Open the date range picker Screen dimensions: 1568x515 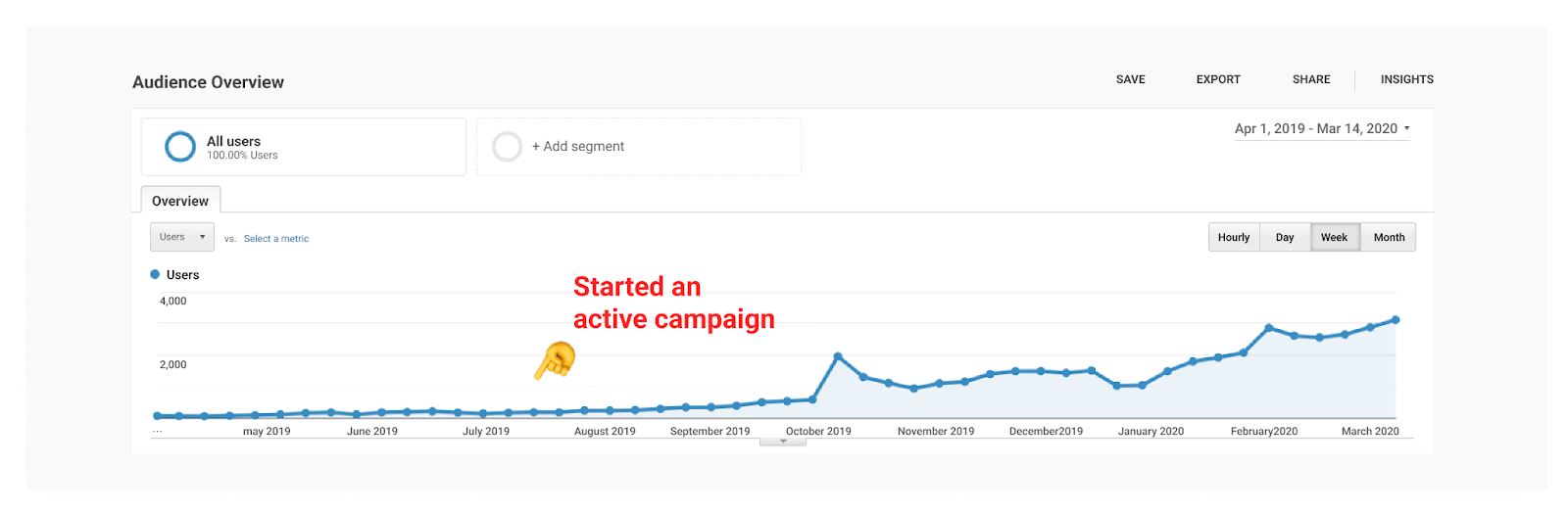coord(1321,129)
